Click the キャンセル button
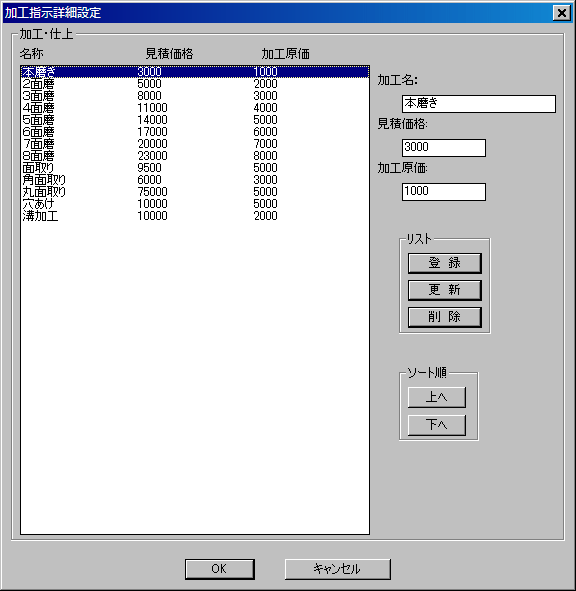The height and width of the screenshot is (591, 576). coord(337,569)
